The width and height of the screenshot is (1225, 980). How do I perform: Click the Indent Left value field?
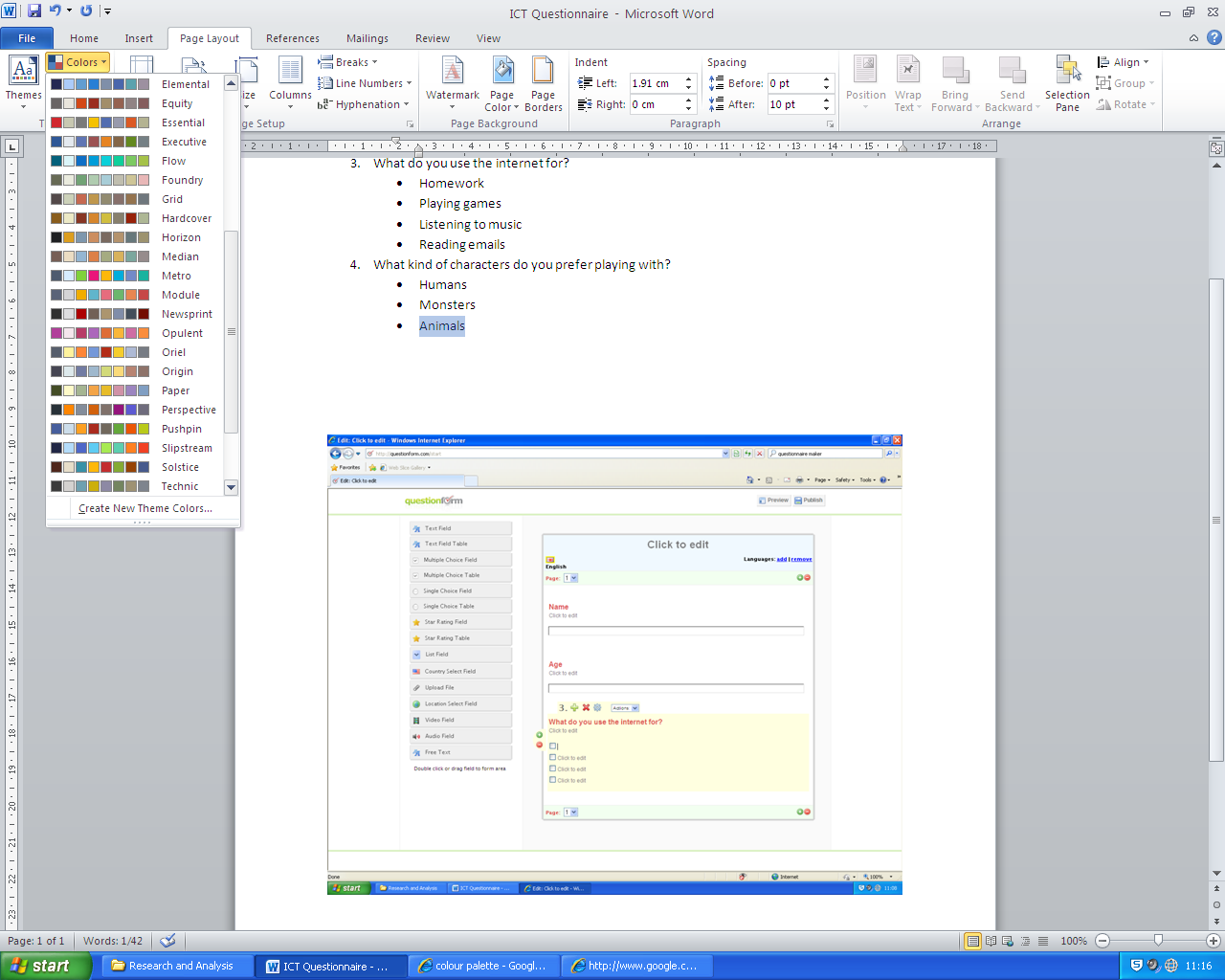655,83
